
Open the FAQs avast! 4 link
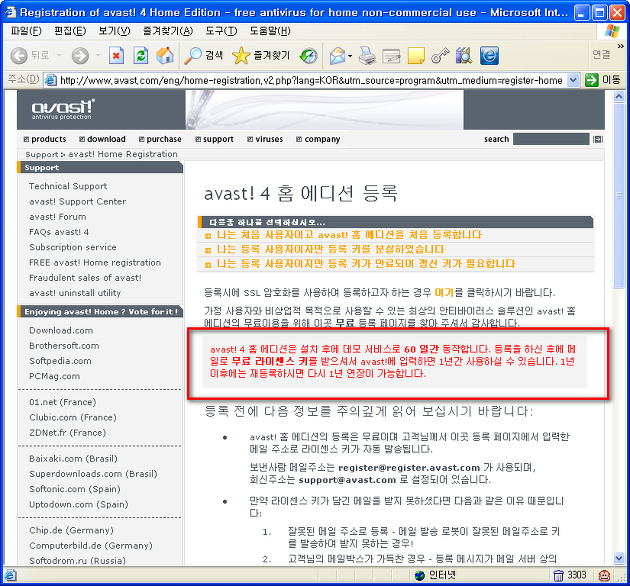[x=59, y=232]
